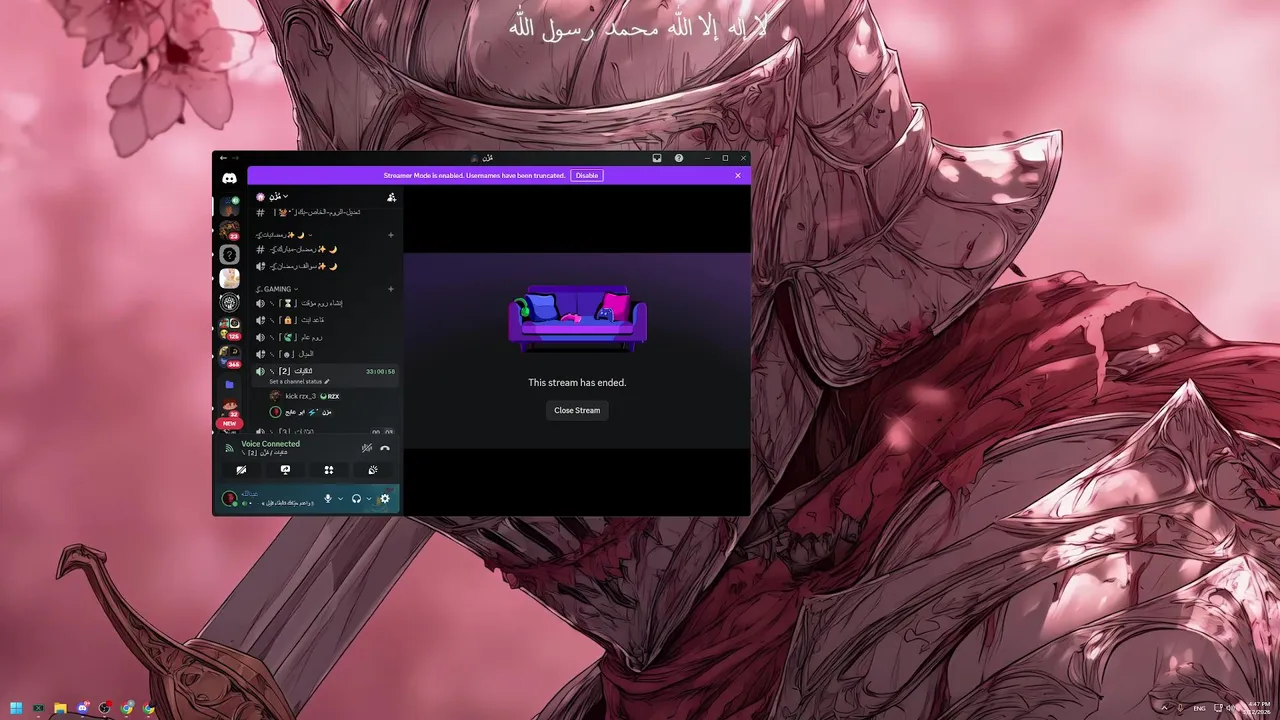Open the blue folder in server list
Viewport: 1280px width, 720px height.
229,384
